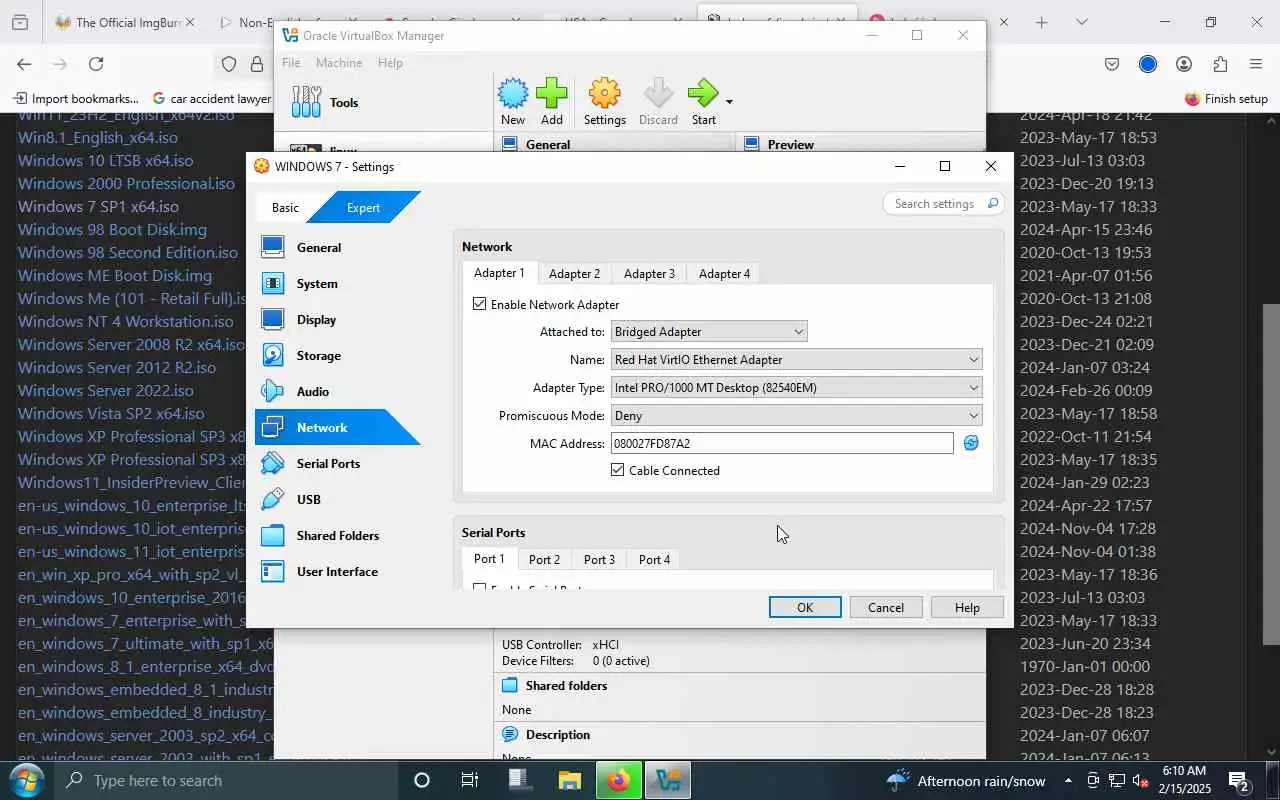The height and width of the screenshot is (800, 1280).
Task: Open the notification center on taskbar
Action: point(1238,780)
